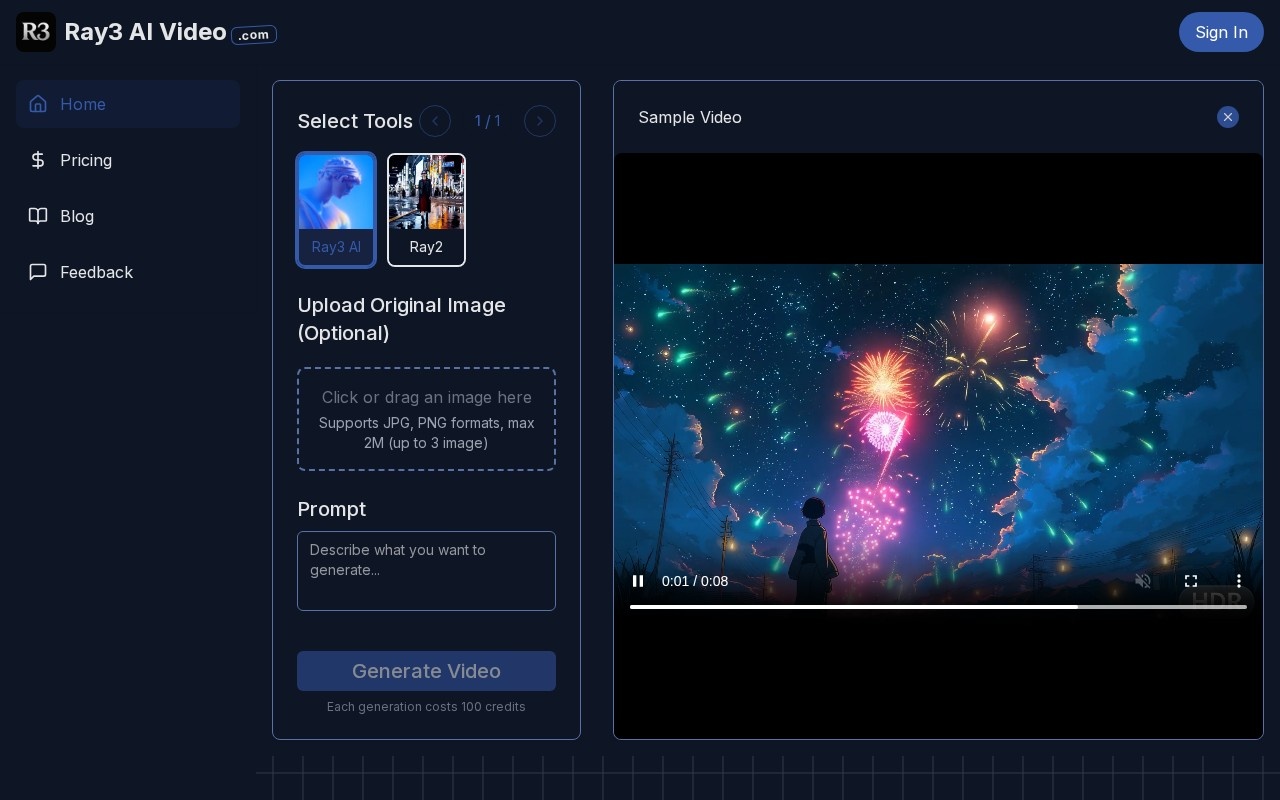The image size is (1280, 800).
Task: Click the Sample Video heading
Action: (690, 117)
